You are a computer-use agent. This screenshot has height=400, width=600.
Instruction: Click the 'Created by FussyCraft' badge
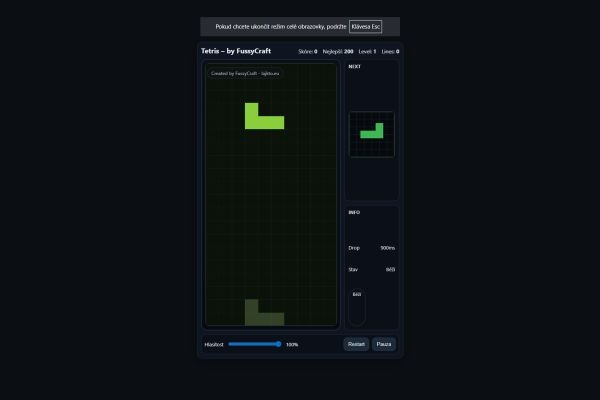245,73
